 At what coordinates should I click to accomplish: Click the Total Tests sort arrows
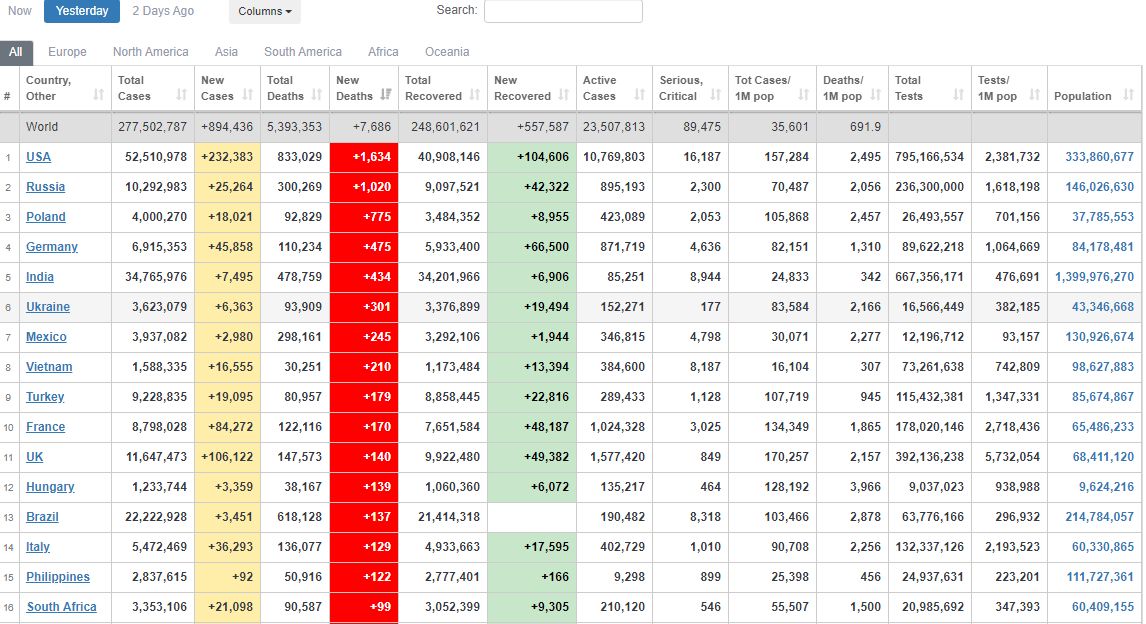pyautogui.click(x=959, y=96)
